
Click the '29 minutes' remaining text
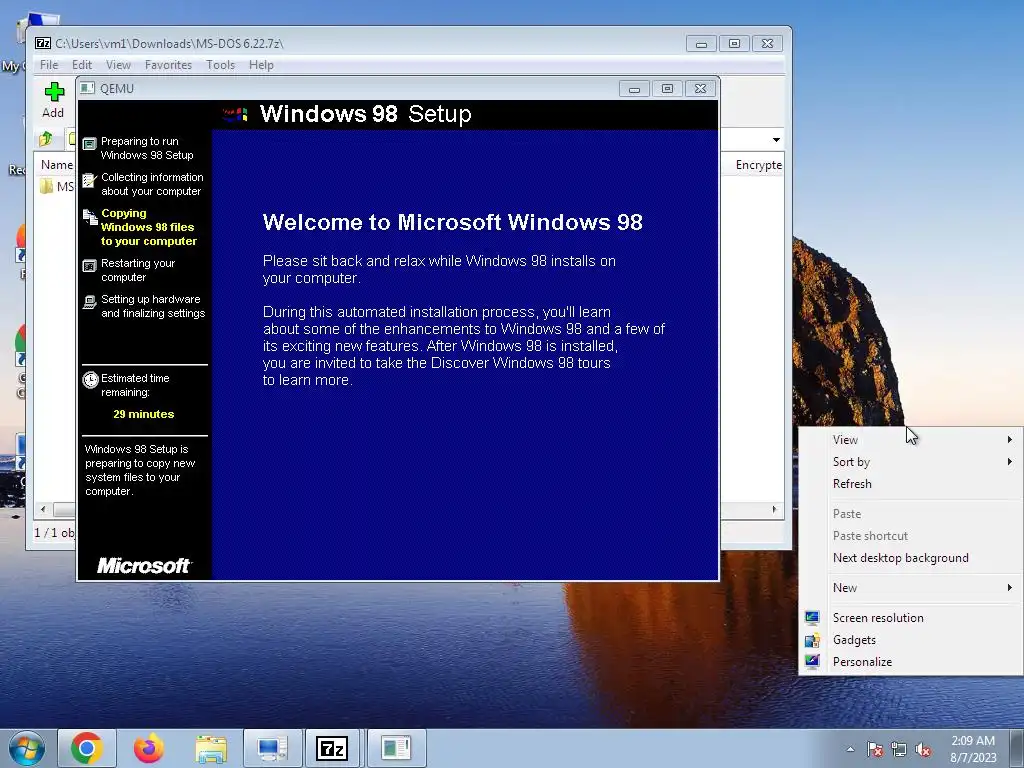(144, 414)
